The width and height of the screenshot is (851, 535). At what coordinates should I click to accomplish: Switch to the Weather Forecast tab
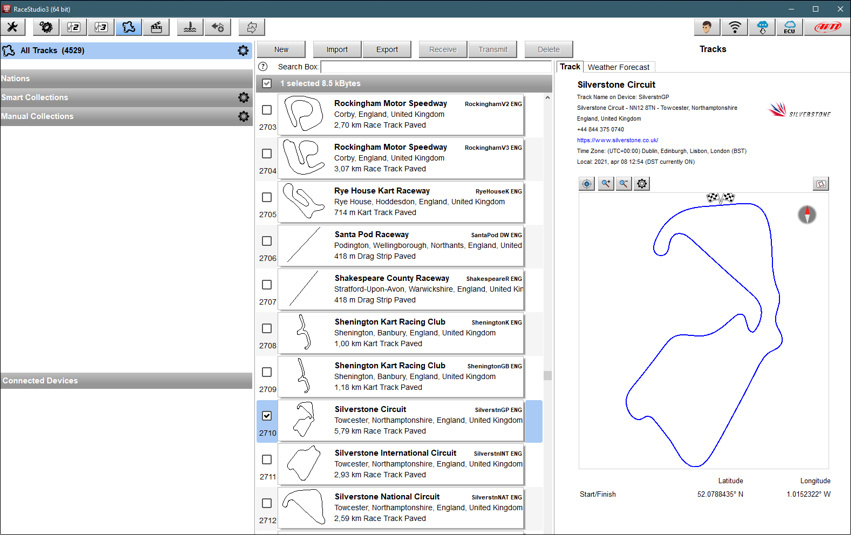click(x=618, y=67)
